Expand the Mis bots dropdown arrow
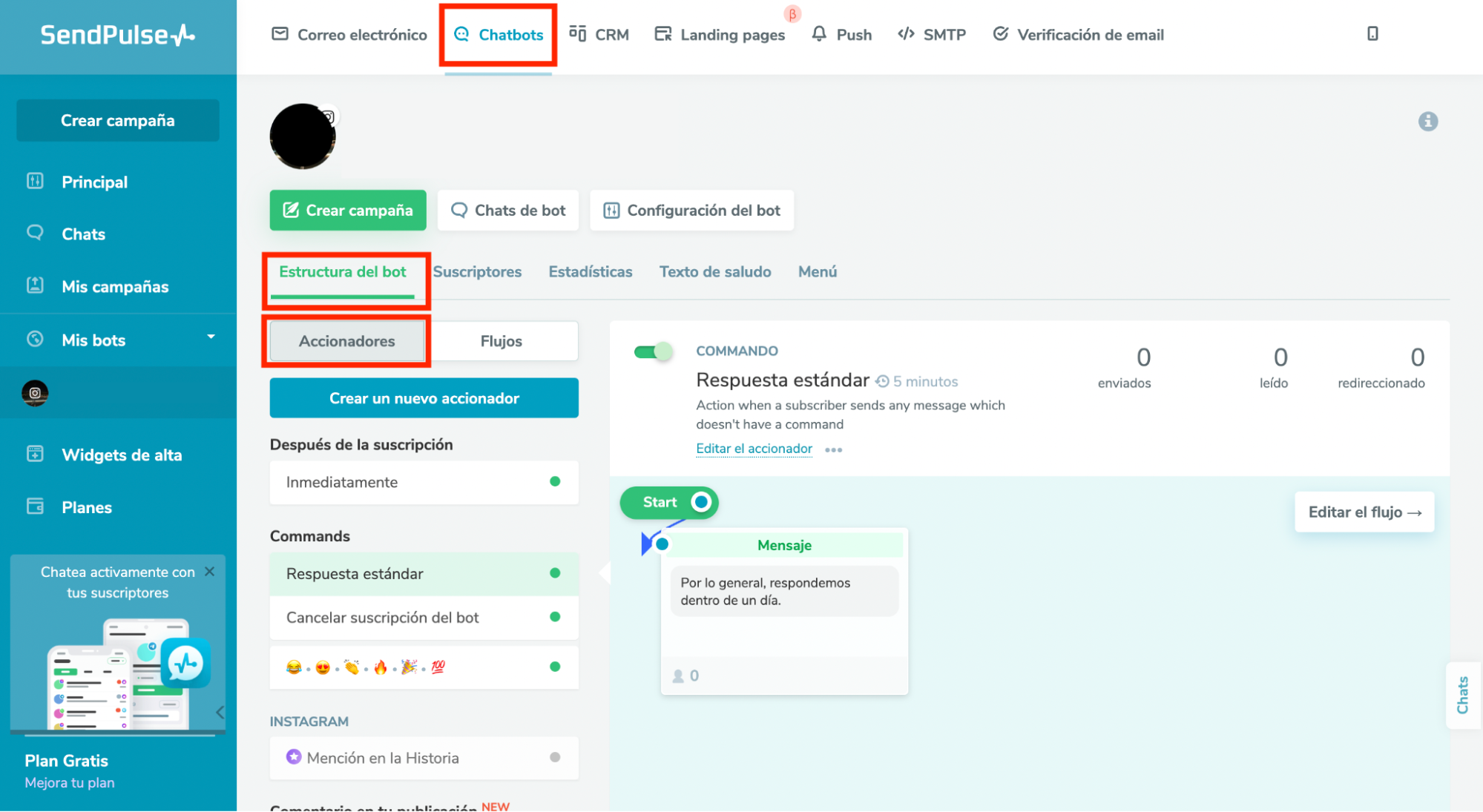Viewport: 1483px width, 812px height. click(211, 337)
